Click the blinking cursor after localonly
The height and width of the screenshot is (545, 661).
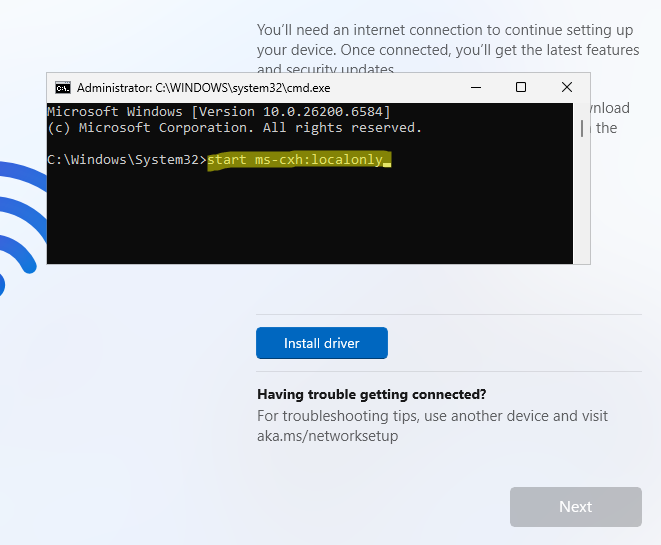(x=387, y=162)
